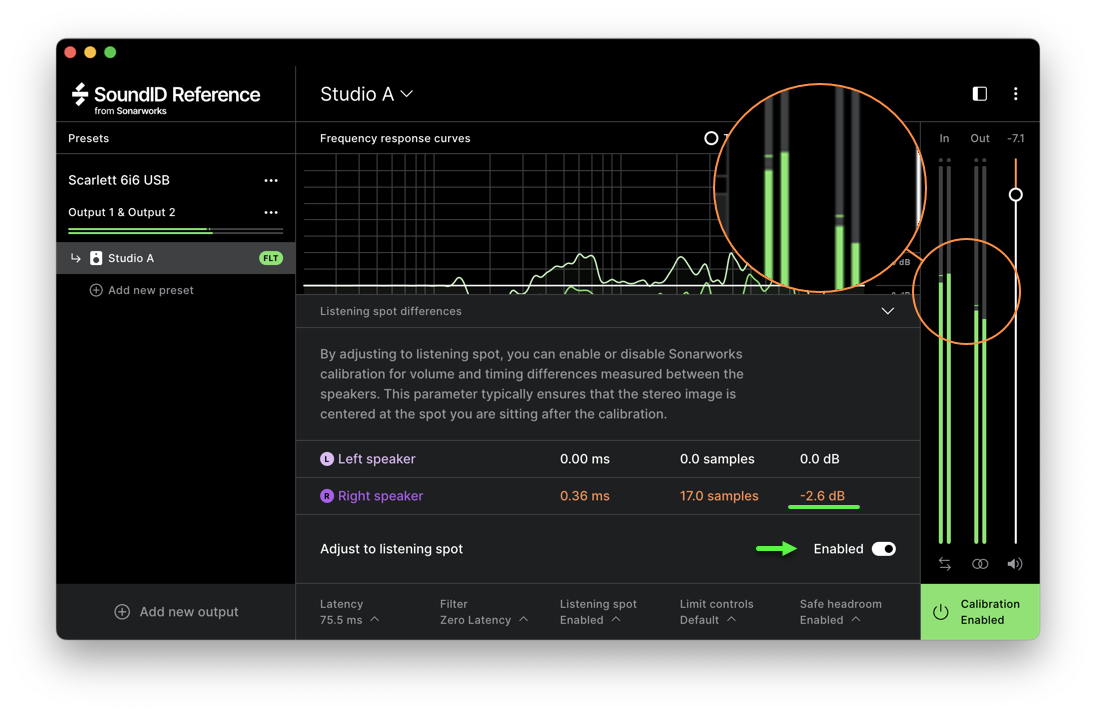Open Output 1 & Output 2 options menu
This screenshot has height=713, width=1098.
[271, 212]
